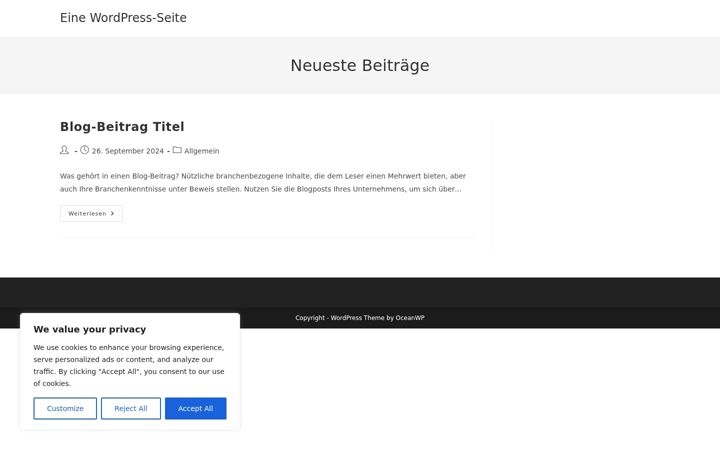Click the blog post excerpt paragraph
This screenshot has width=720, height=450.
(x=263, y=182)
